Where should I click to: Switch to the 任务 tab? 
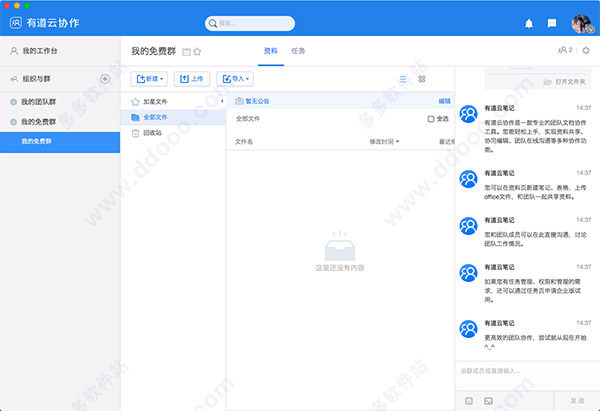(298, 51)
